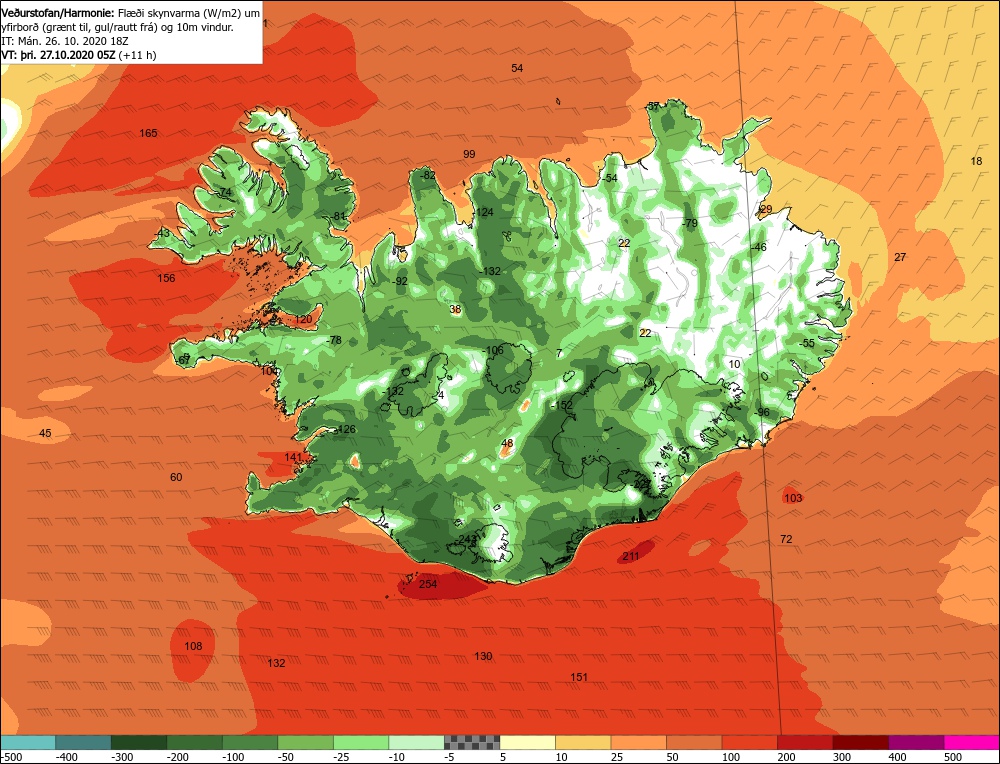Select the value 18 at the far east edge

tap(976, 161)
